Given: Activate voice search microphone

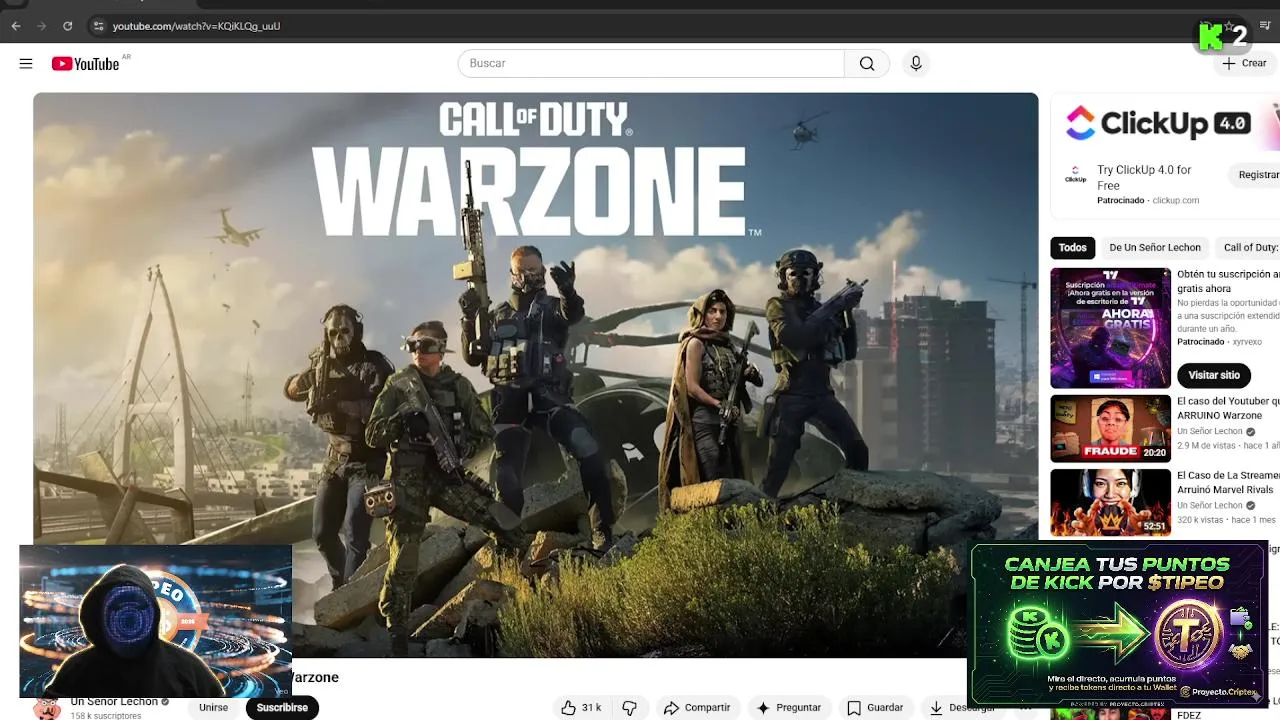Looking at the screenshot, I should point(916,64).
